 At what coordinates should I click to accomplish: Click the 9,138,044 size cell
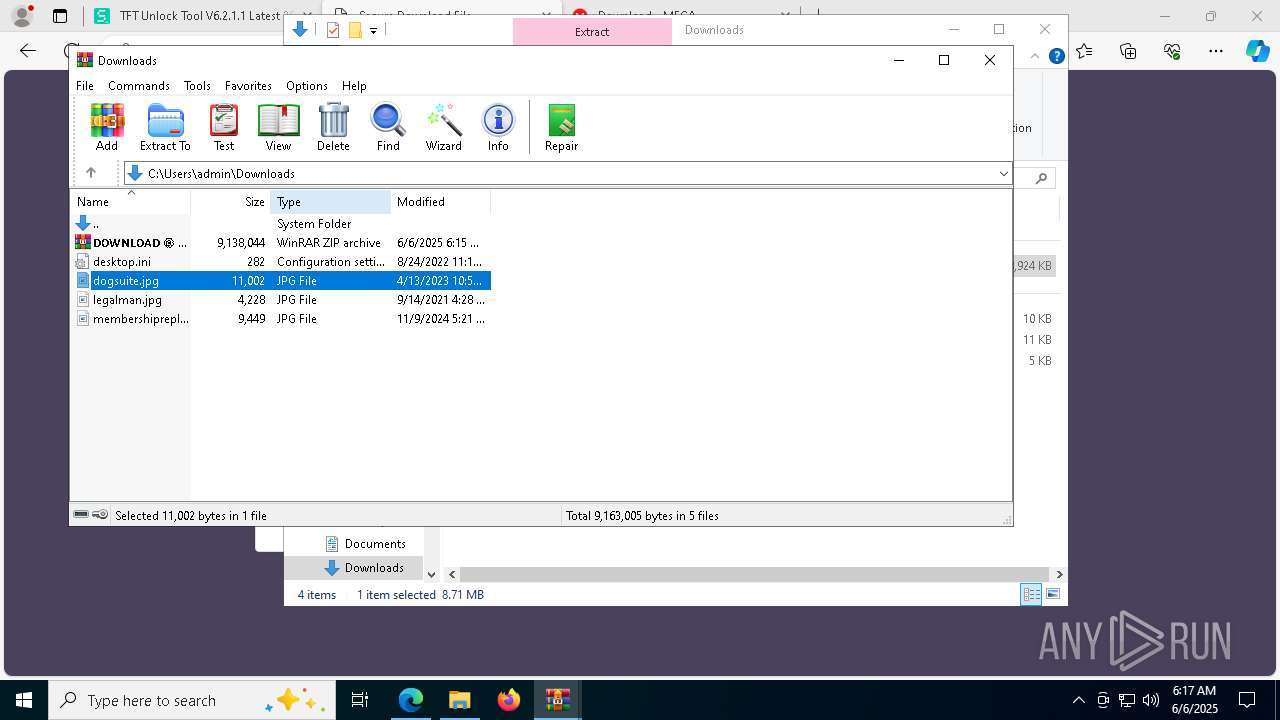pos(241,243)
